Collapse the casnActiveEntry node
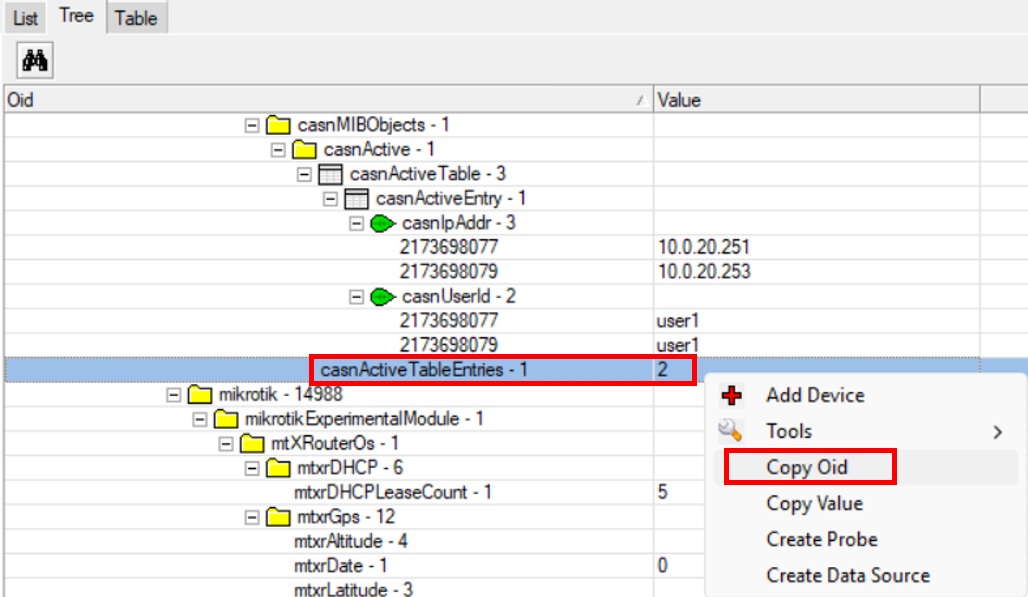This screenshot has height=597, width=1028. (331, 199)
